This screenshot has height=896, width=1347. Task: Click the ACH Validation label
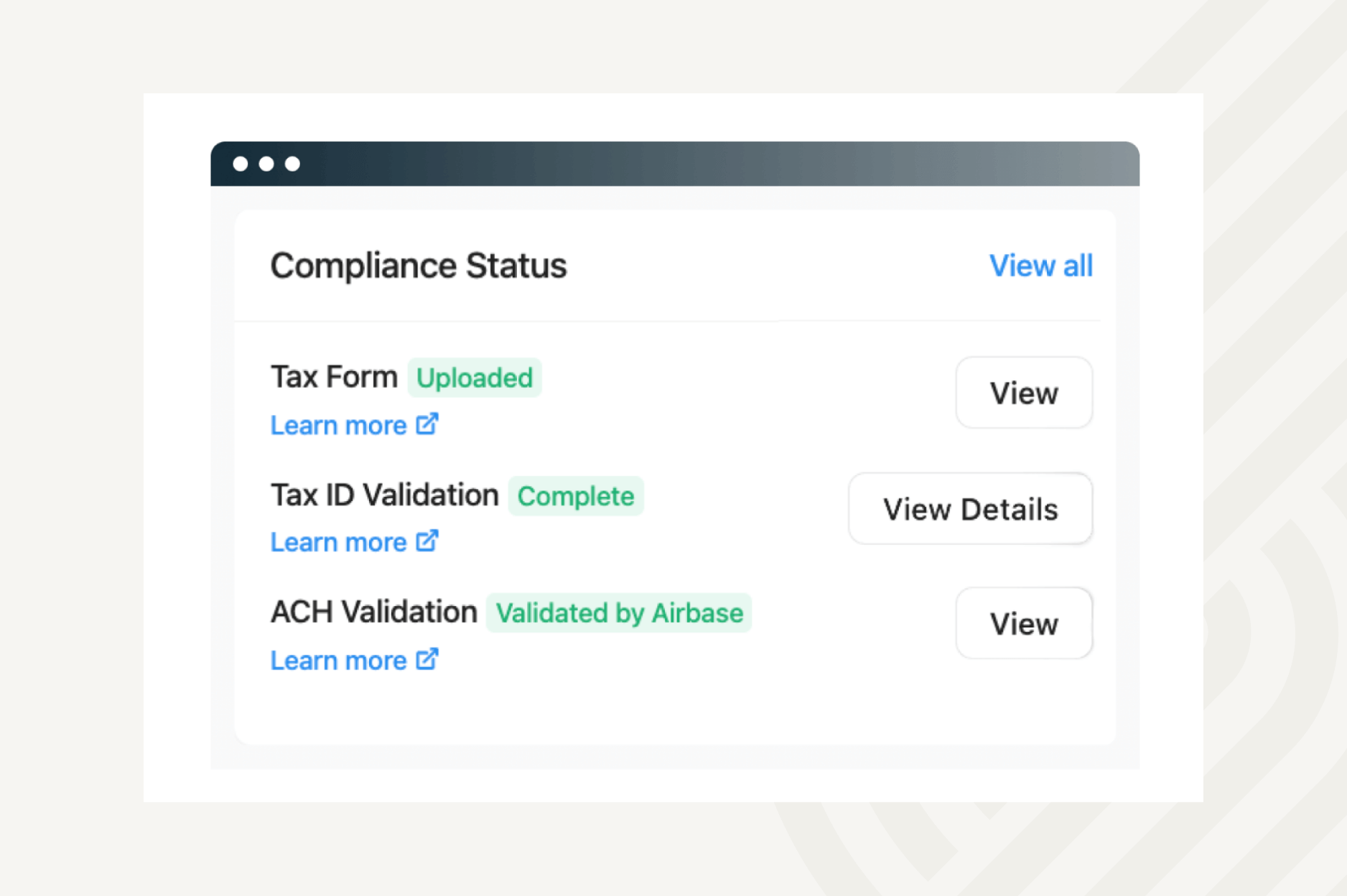[x=373, y=612]
